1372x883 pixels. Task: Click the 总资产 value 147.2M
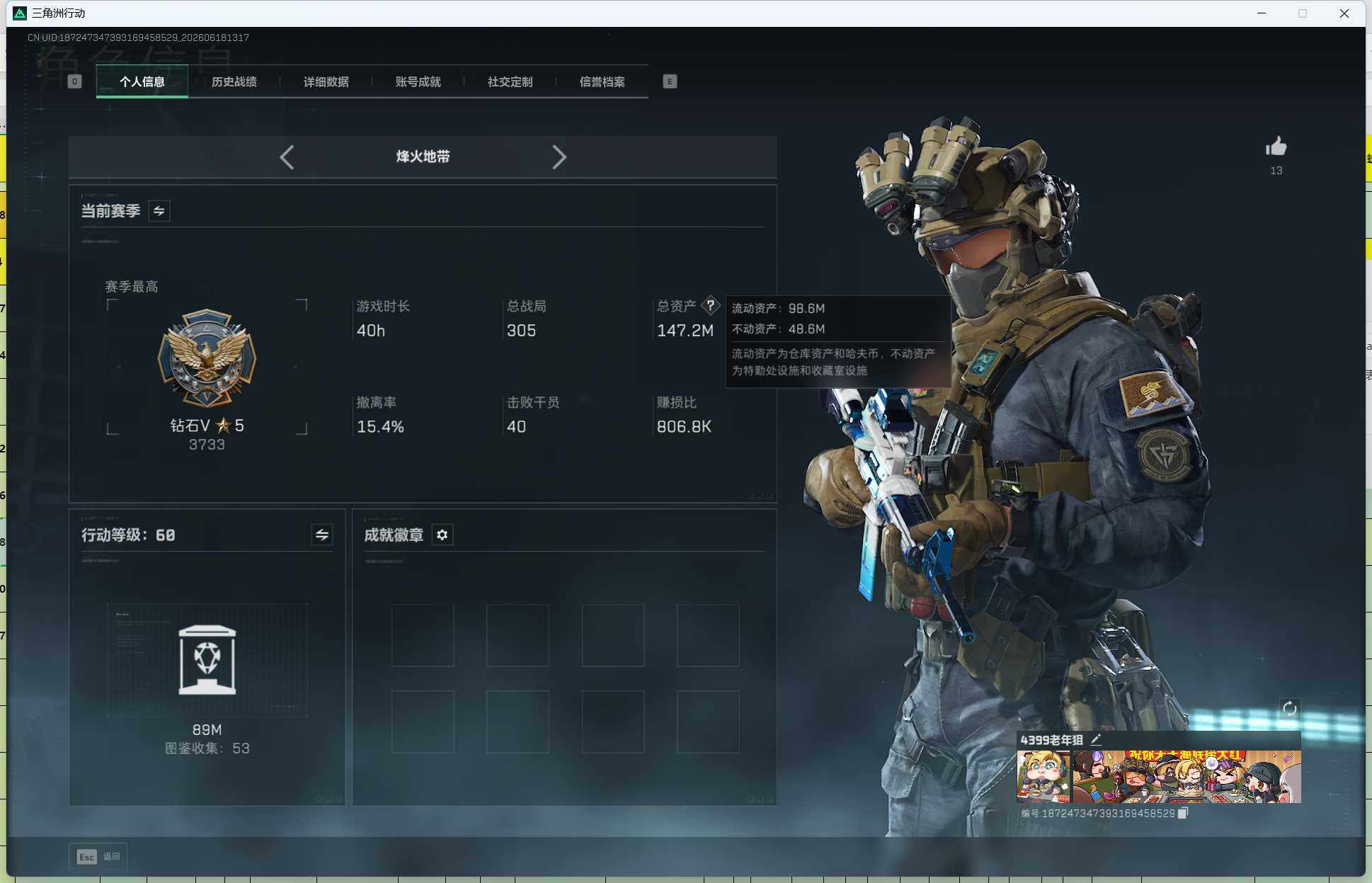pos(685,331)
